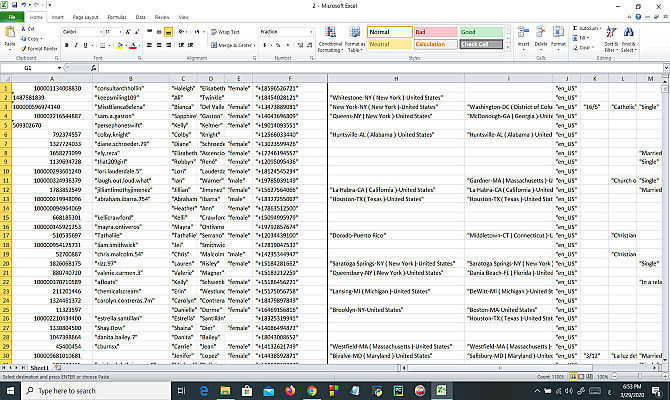Expand the cell styles gallery arrow
Viewport: 670px width, 400px height.
click(507, 47)
